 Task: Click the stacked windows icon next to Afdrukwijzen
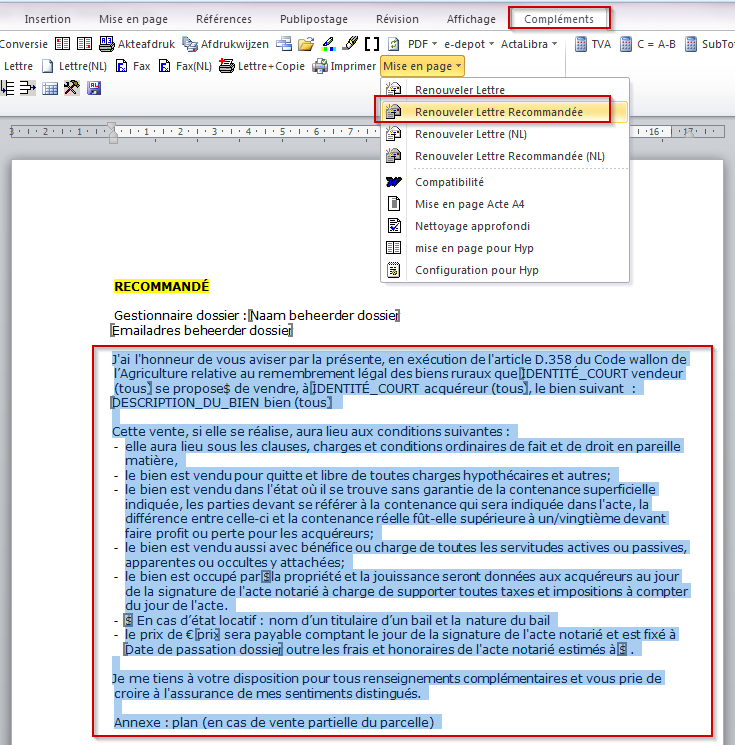click(x=284, y=44)
